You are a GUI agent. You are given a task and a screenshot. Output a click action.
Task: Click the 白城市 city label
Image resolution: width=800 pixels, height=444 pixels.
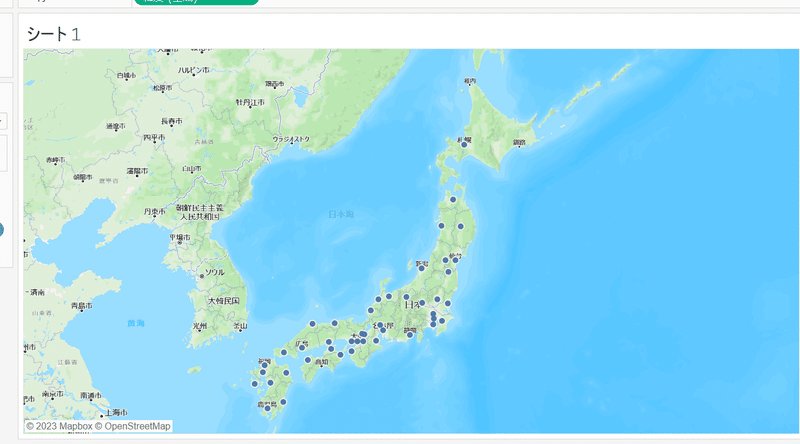pyautogui.click(x=126, y=75)
